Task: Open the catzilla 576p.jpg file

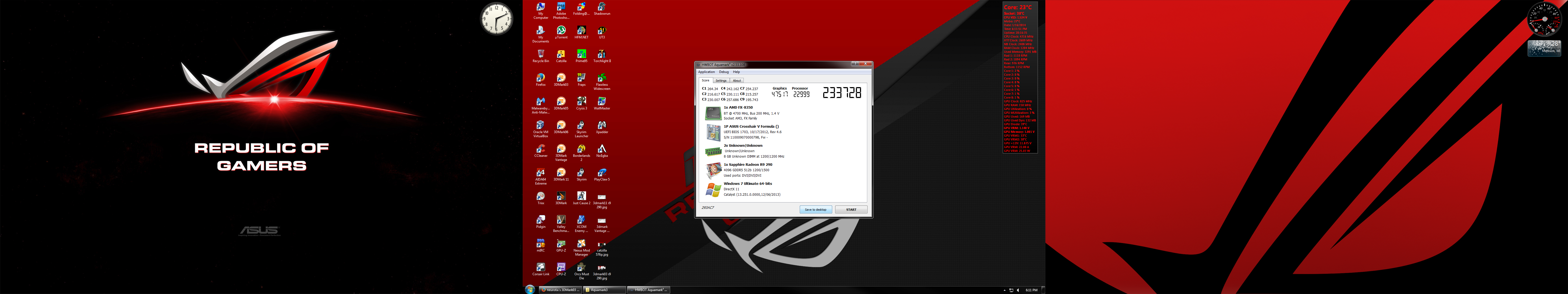Action: click(601, 248)
